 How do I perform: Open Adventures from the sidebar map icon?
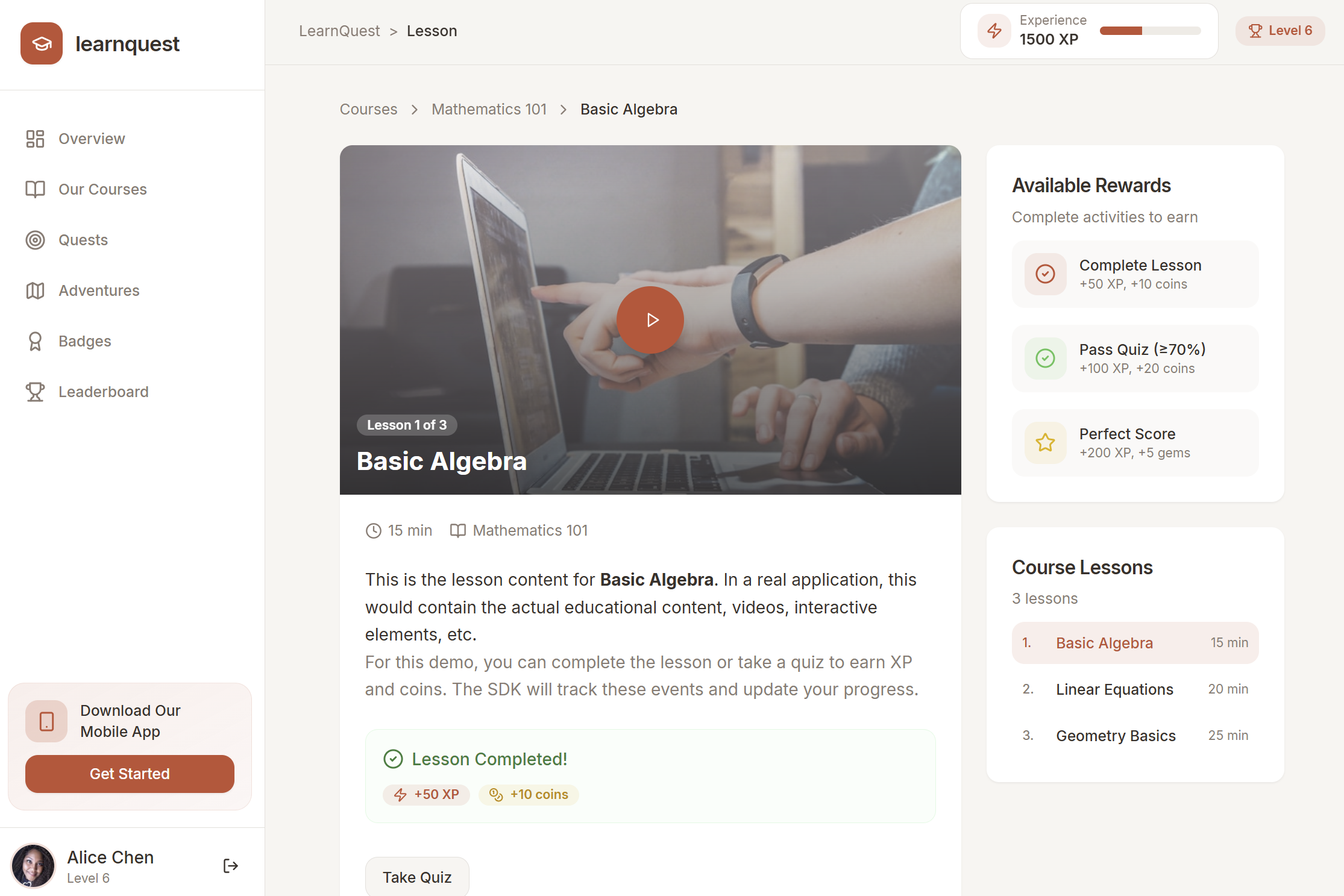(35, 290)
